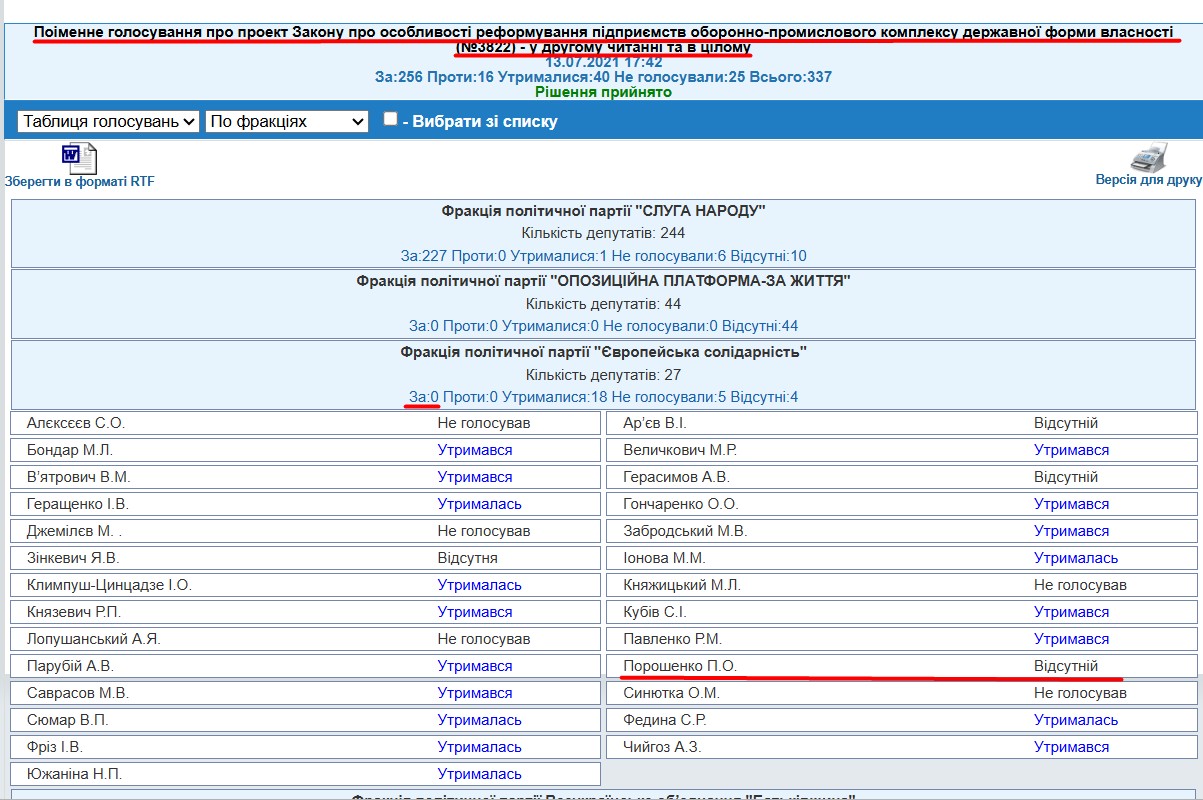Click 'Зберегти в форматі RTF' link
This screenshot has height=800, width=1203.
80,182
